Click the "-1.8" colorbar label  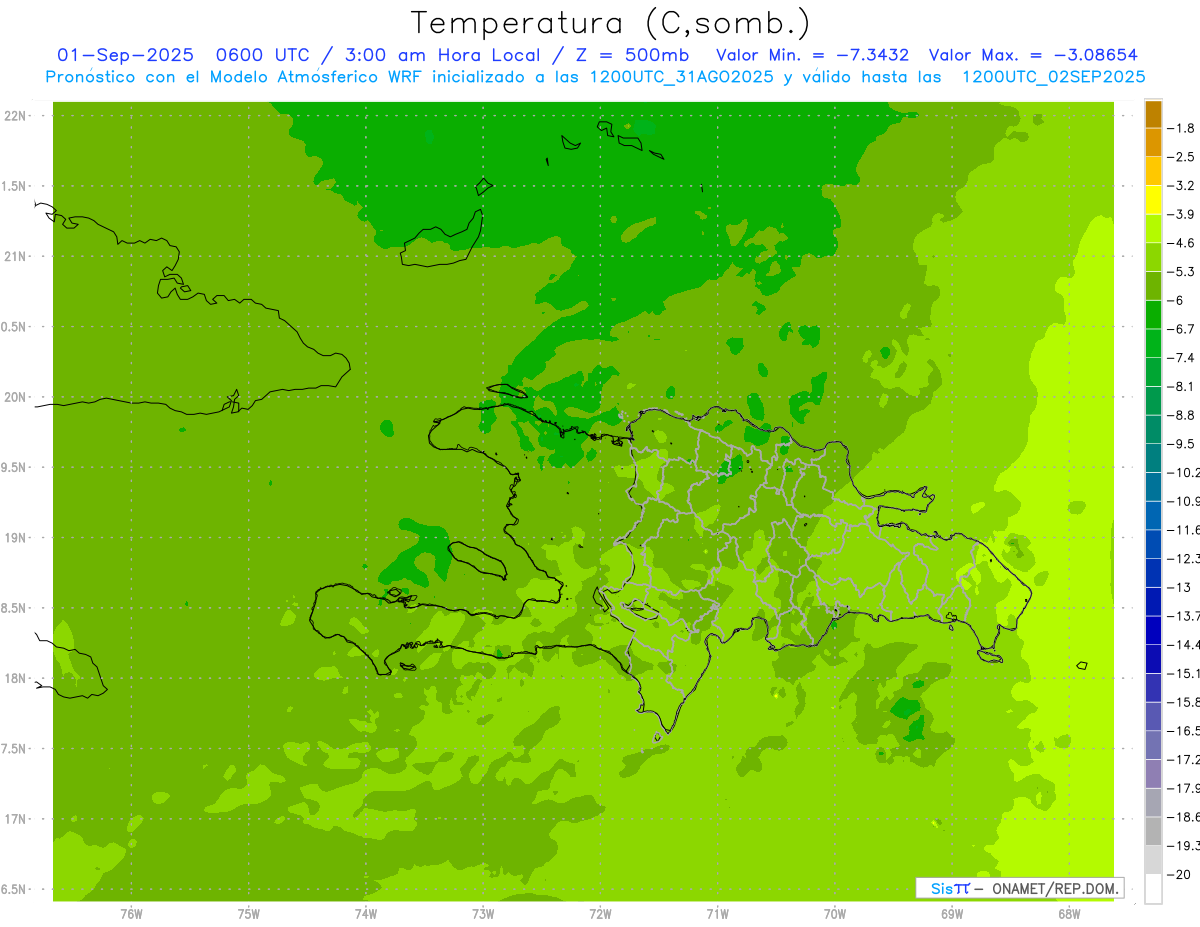point(1181,128)
